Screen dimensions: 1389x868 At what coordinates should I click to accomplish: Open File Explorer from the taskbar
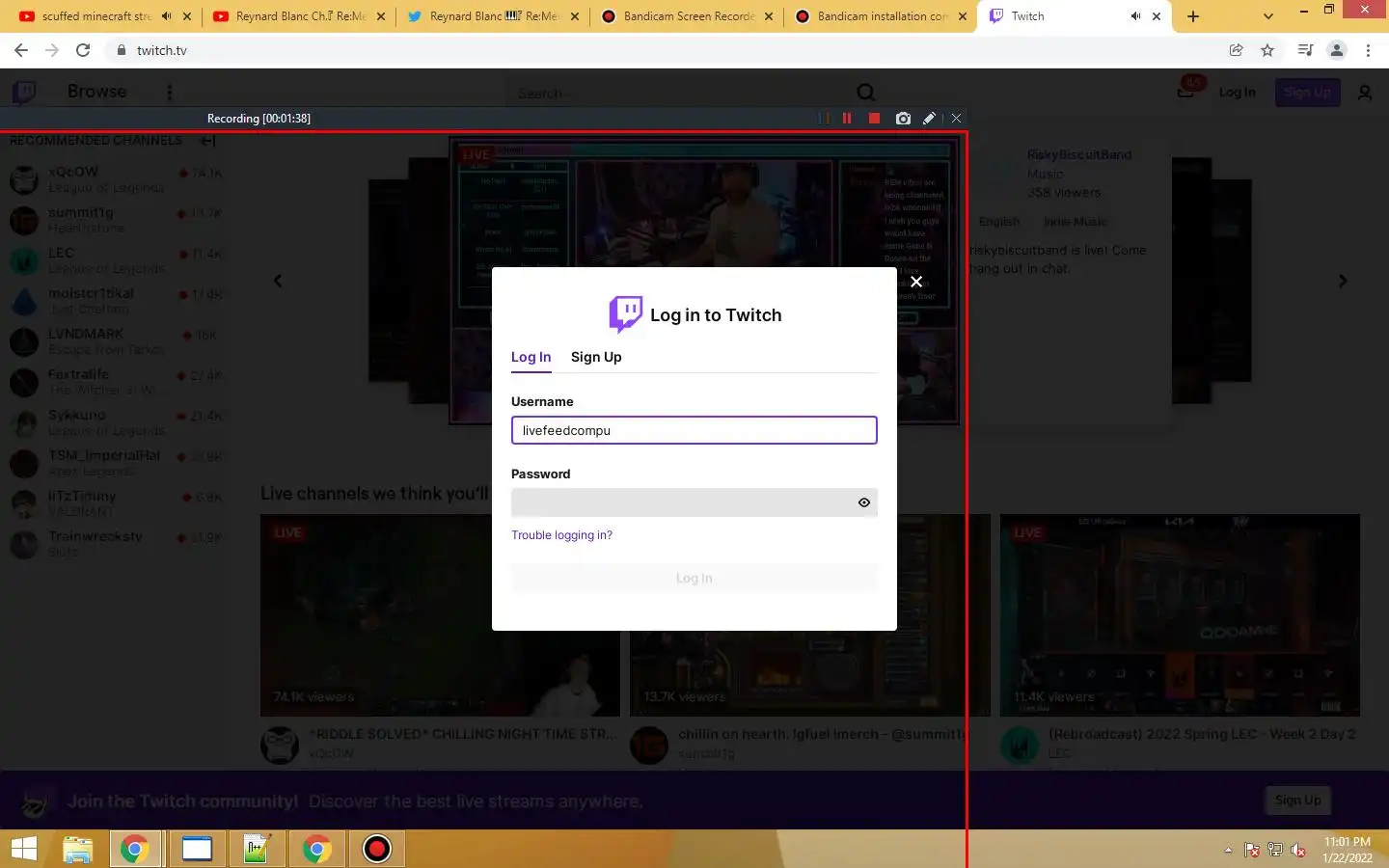[x=77, y=849]
